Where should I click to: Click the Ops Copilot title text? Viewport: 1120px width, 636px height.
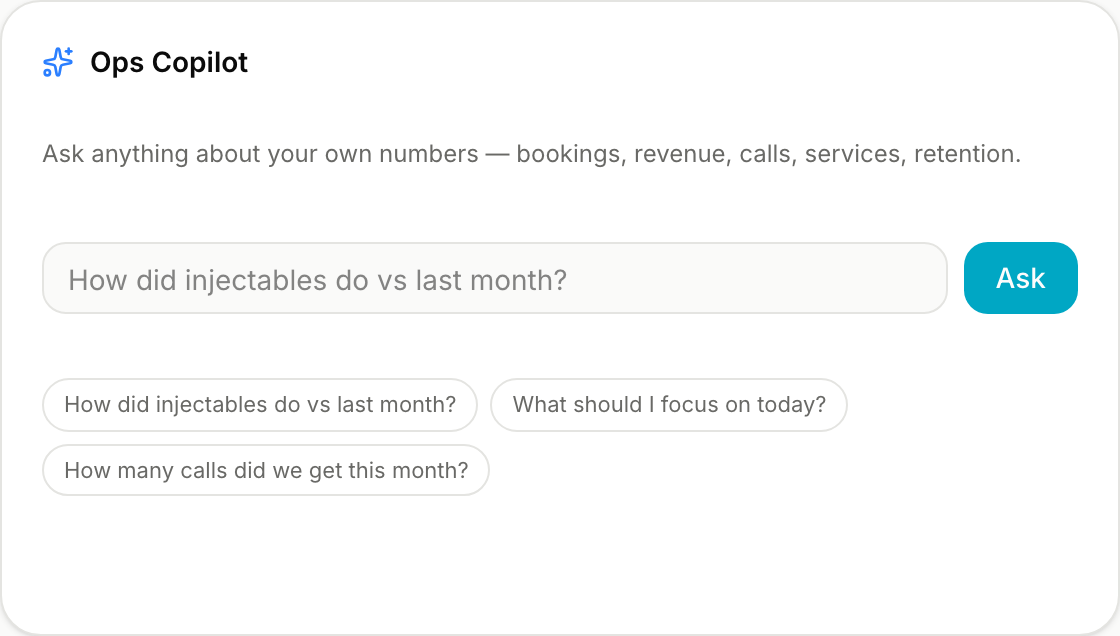pyautogui.click(x=169, y=62)
